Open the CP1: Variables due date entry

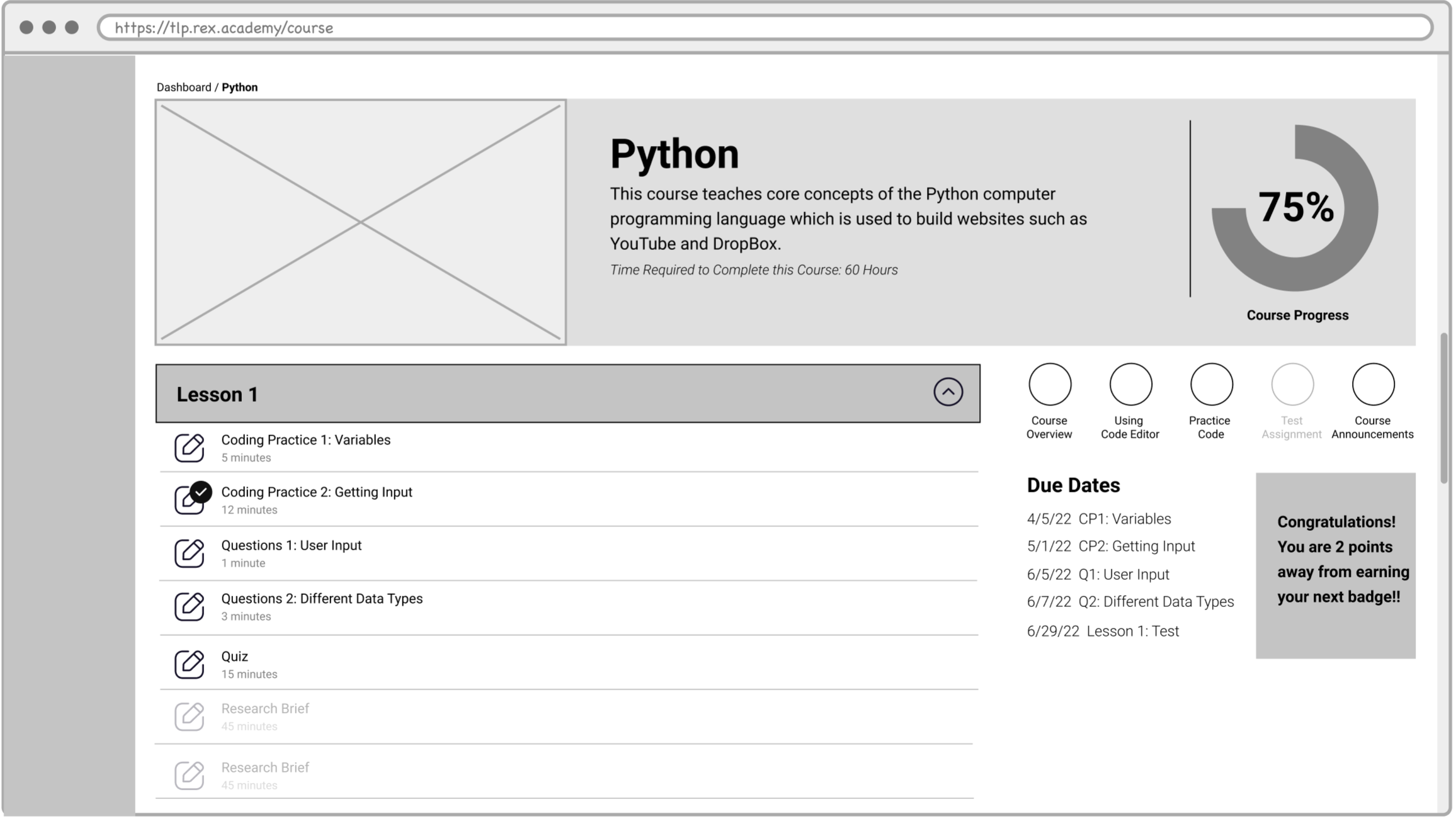(1124, 519)
